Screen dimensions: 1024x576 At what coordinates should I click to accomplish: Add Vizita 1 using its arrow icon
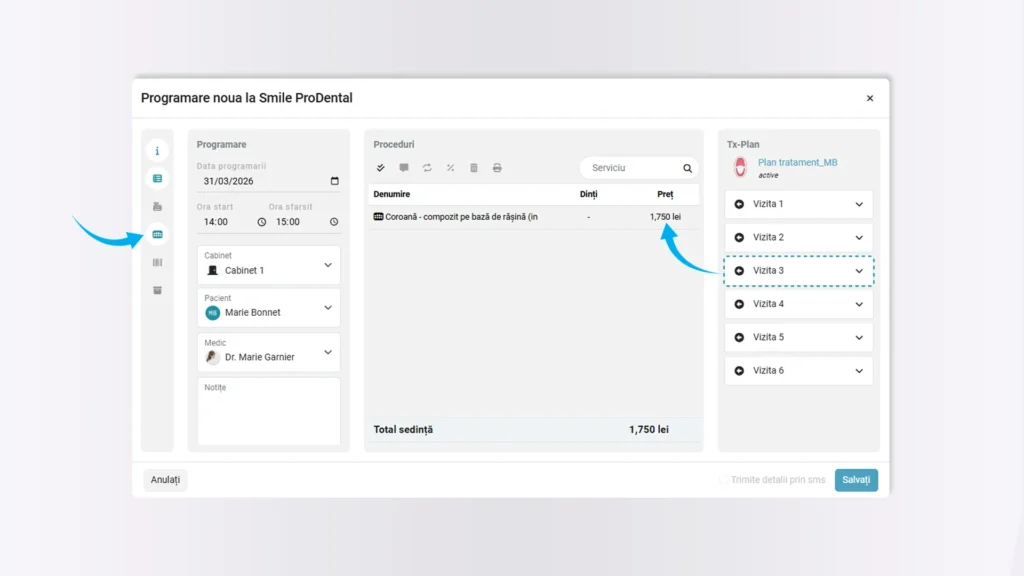[739, 204]
